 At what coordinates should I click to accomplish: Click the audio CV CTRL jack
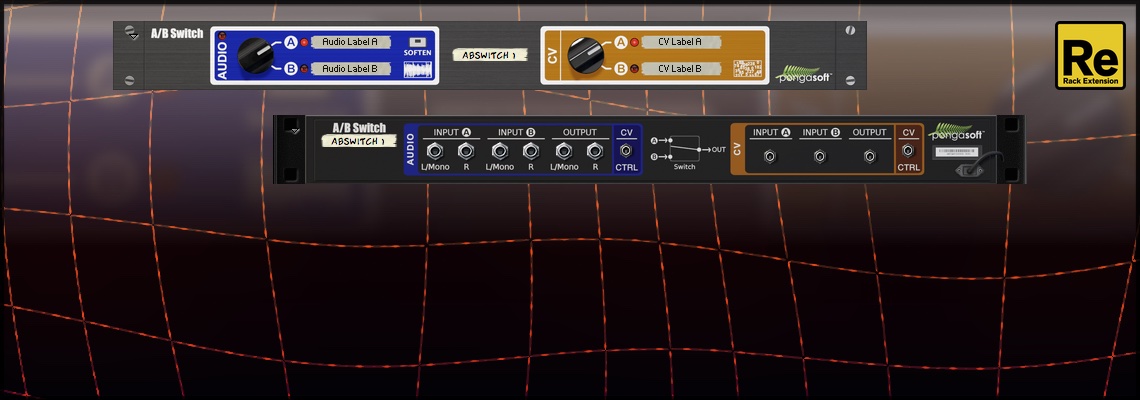626,151
